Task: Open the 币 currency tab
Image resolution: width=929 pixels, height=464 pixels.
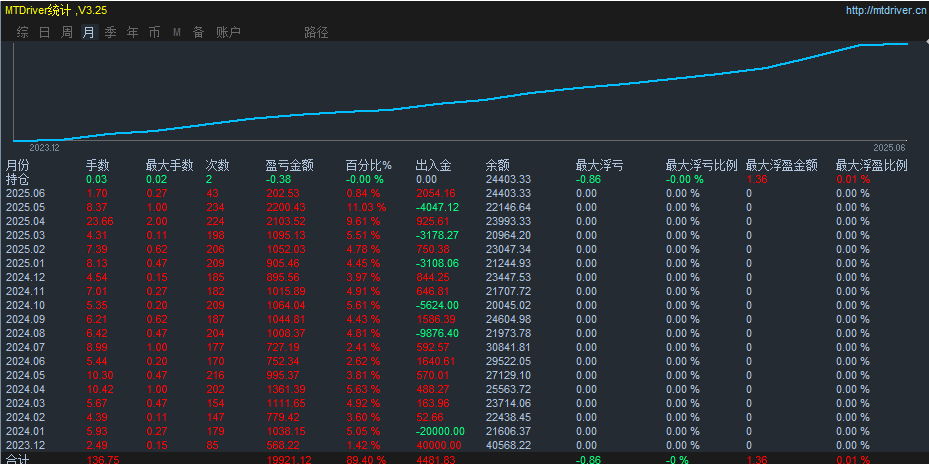Action: coord(154,33)
